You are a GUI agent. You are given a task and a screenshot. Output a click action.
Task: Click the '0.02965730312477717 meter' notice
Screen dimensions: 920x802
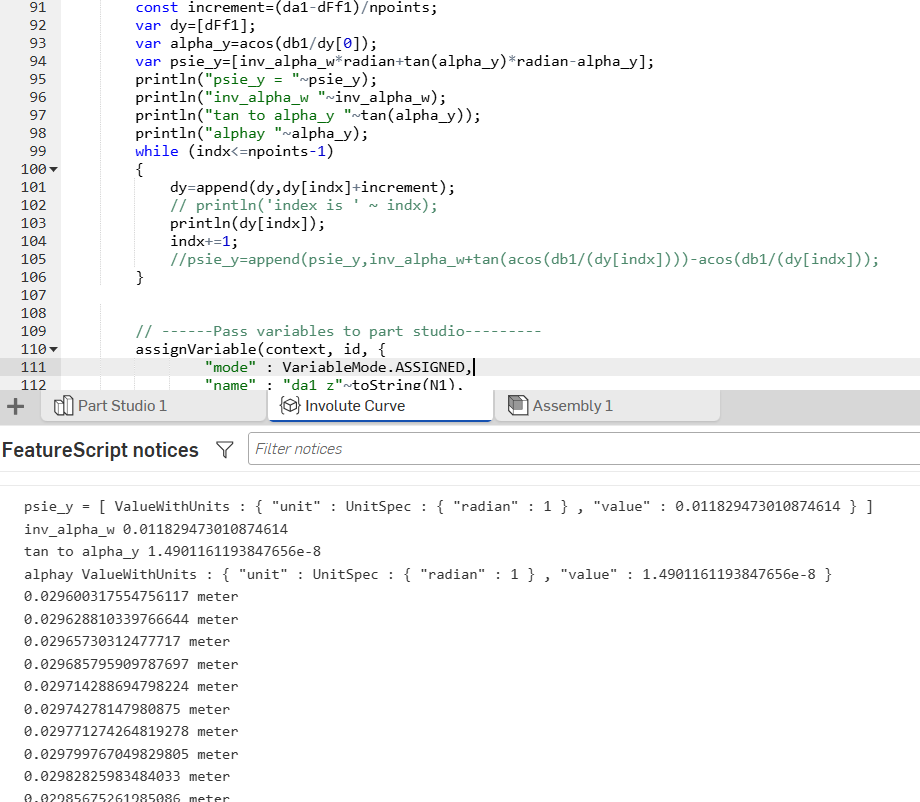127,642
